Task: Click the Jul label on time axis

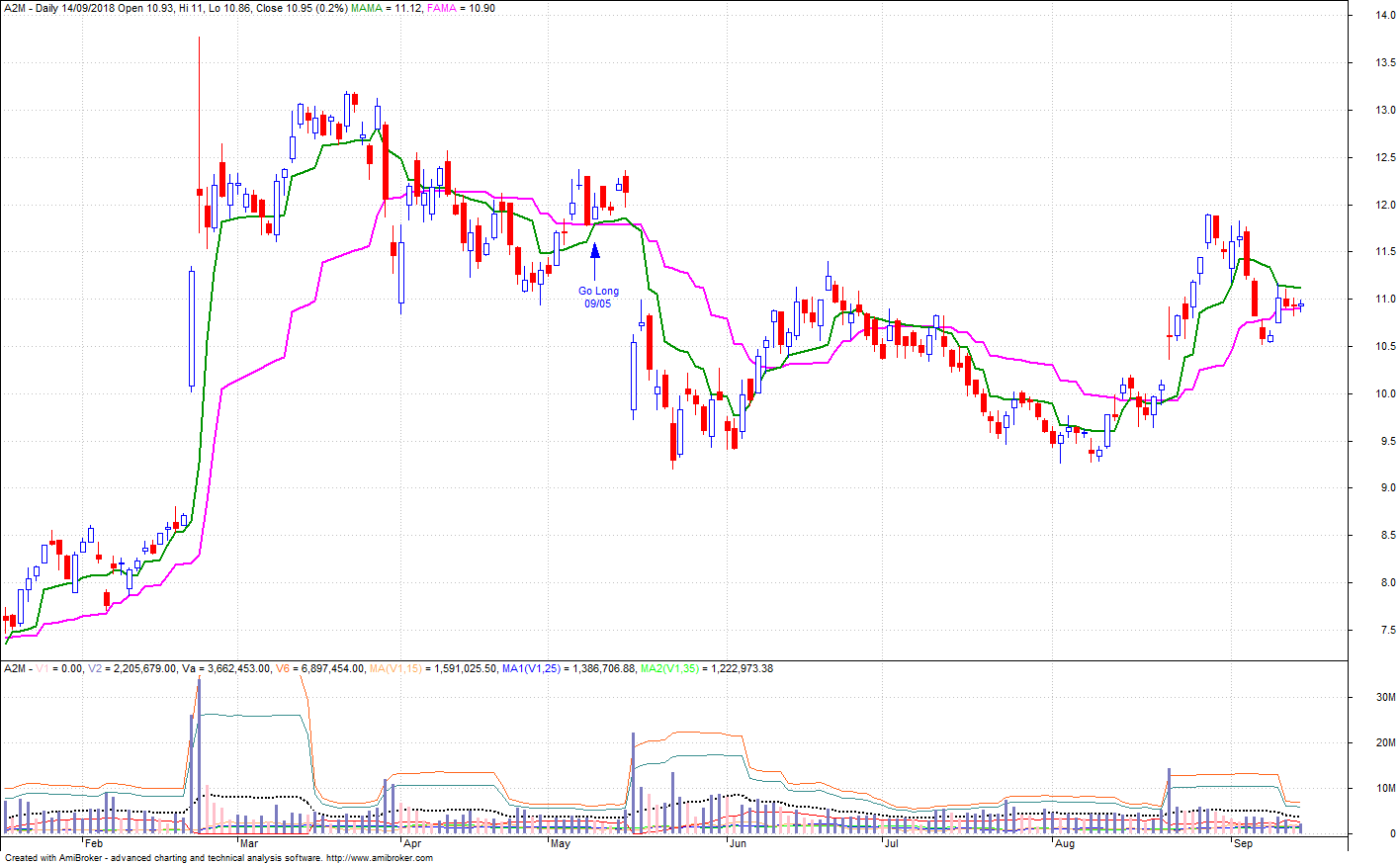Action: (891, 844)
